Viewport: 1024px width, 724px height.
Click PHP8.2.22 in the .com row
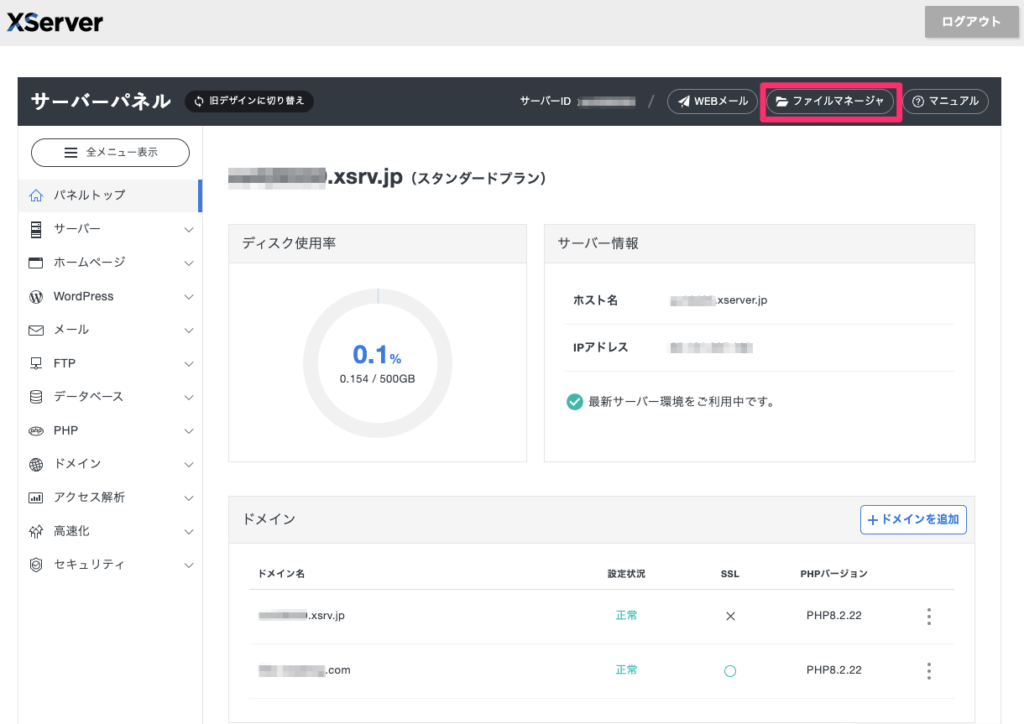834,670
